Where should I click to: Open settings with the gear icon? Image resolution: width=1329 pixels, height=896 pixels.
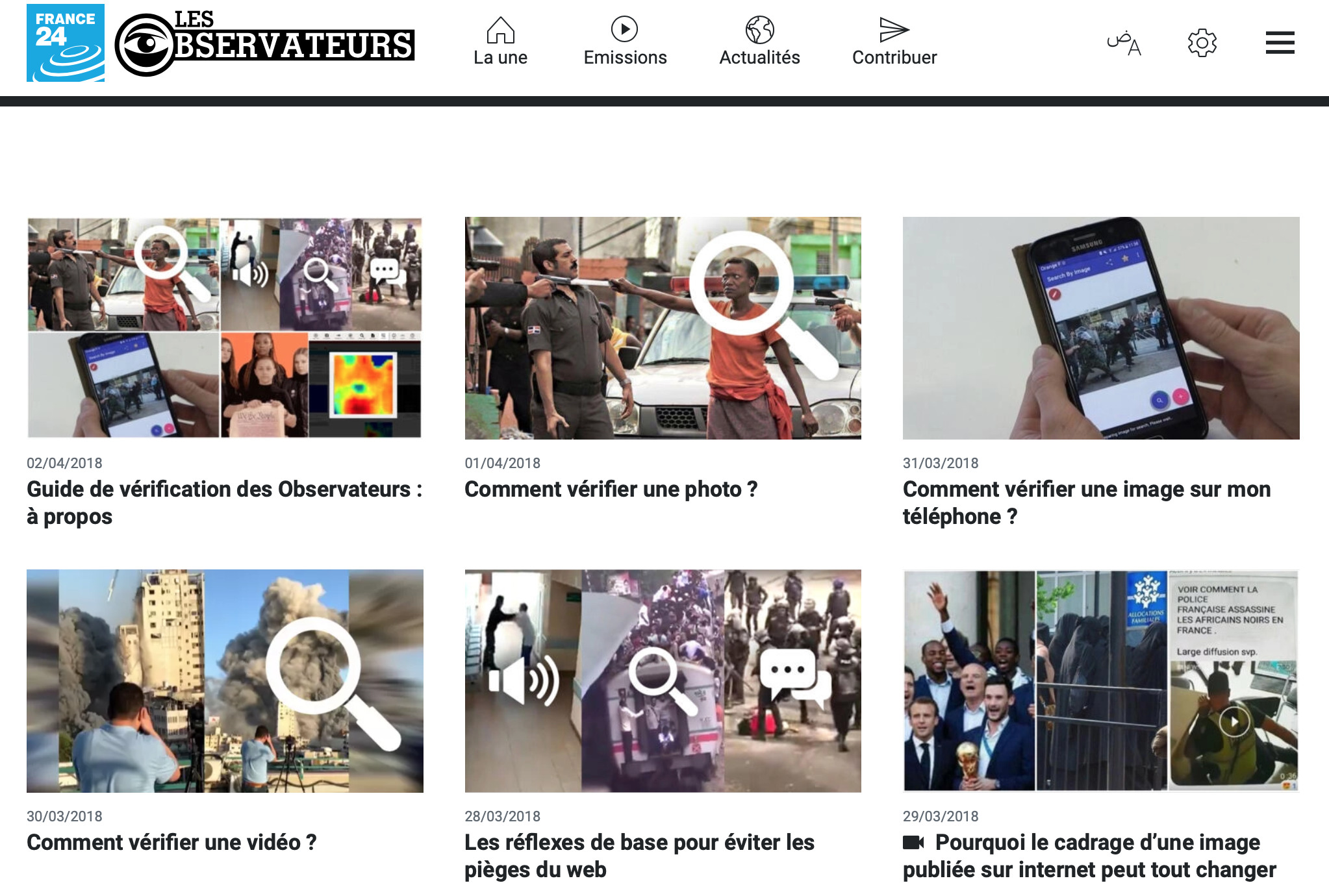click(x=1202, y=43)
